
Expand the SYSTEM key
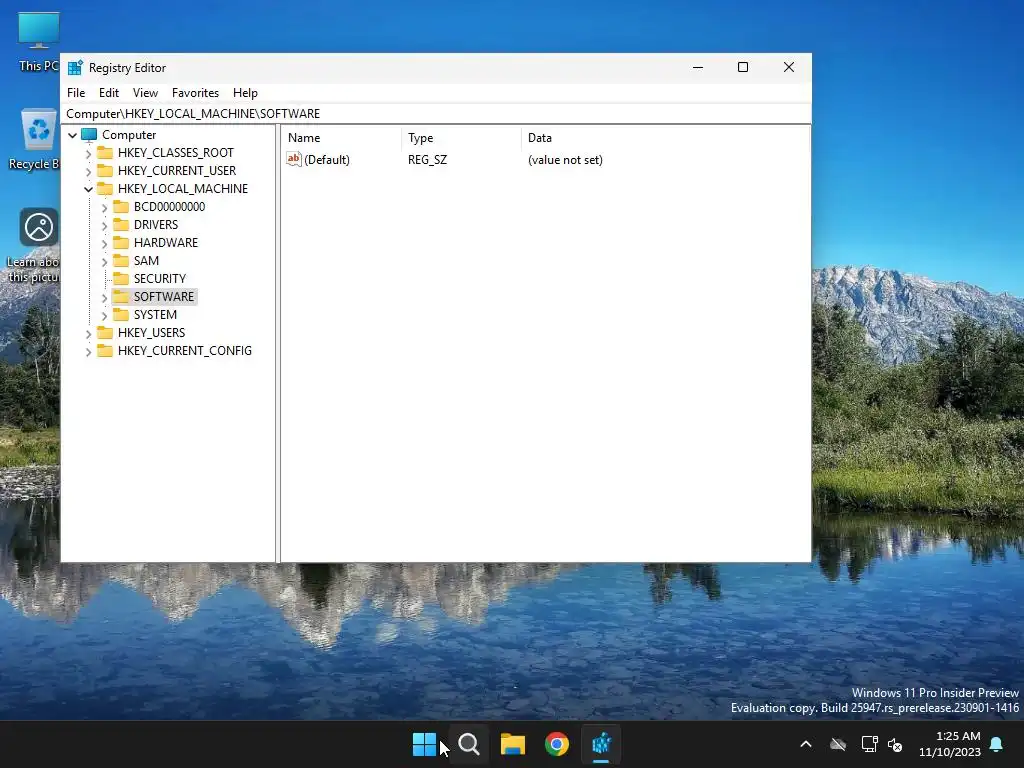click(x=104, y=315)
